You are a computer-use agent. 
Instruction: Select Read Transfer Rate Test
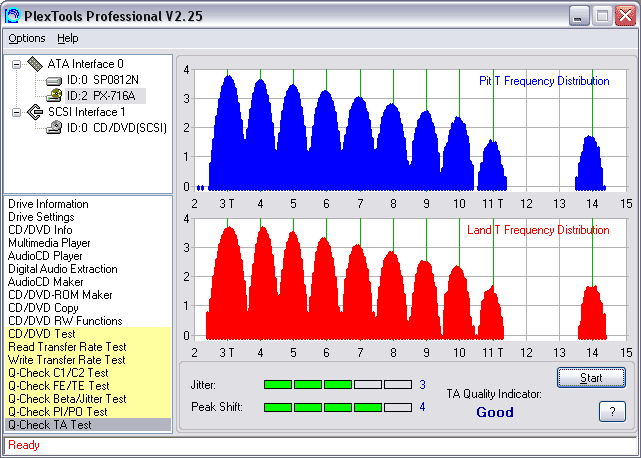pyautogui.click(x=88, y=347)
